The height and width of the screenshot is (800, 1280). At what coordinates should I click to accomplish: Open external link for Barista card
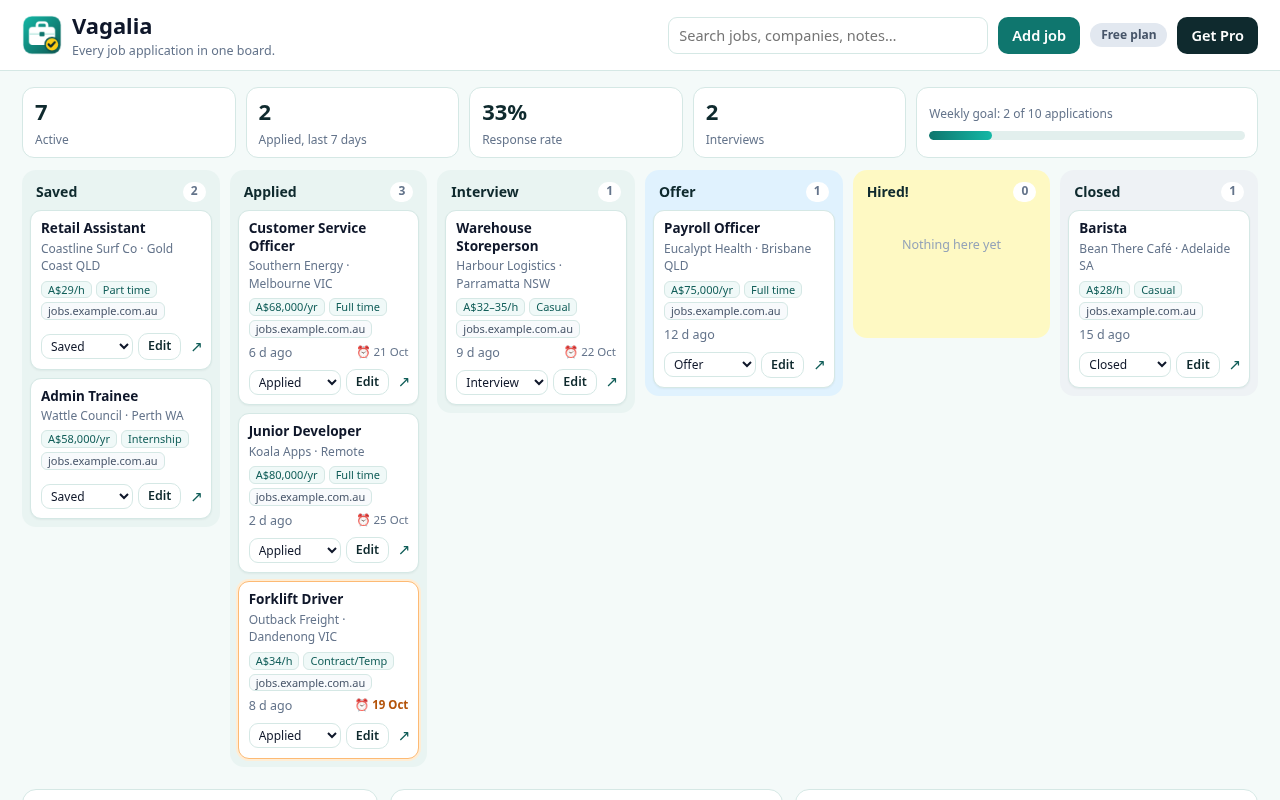tap(1235, 365)
